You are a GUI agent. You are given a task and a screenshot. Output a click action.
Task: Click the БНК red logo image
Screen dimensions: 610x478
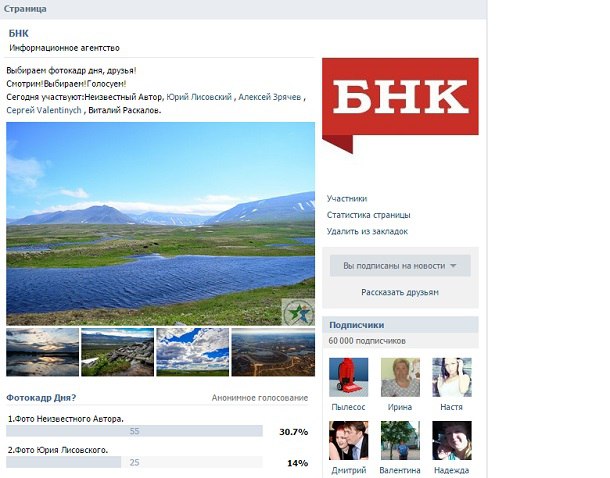click(400, 105)
